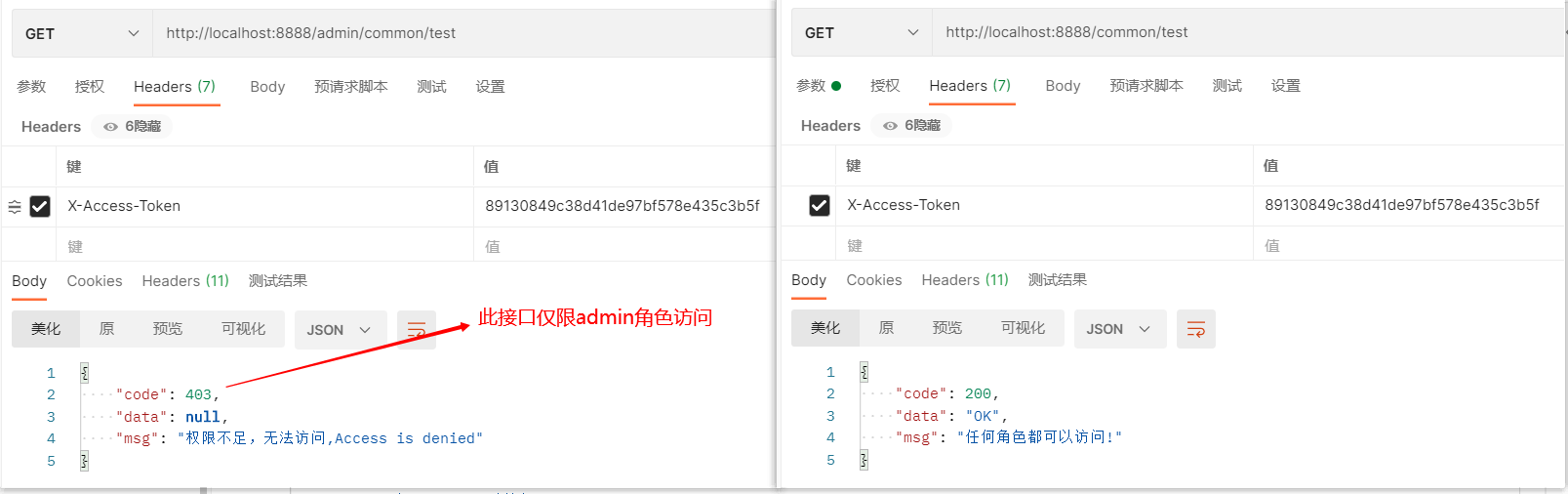Viewport: 1568px width, 494px height.
Task: Select 原 raw view in left response
Action: pyautogui.click(x=107, y=329)
